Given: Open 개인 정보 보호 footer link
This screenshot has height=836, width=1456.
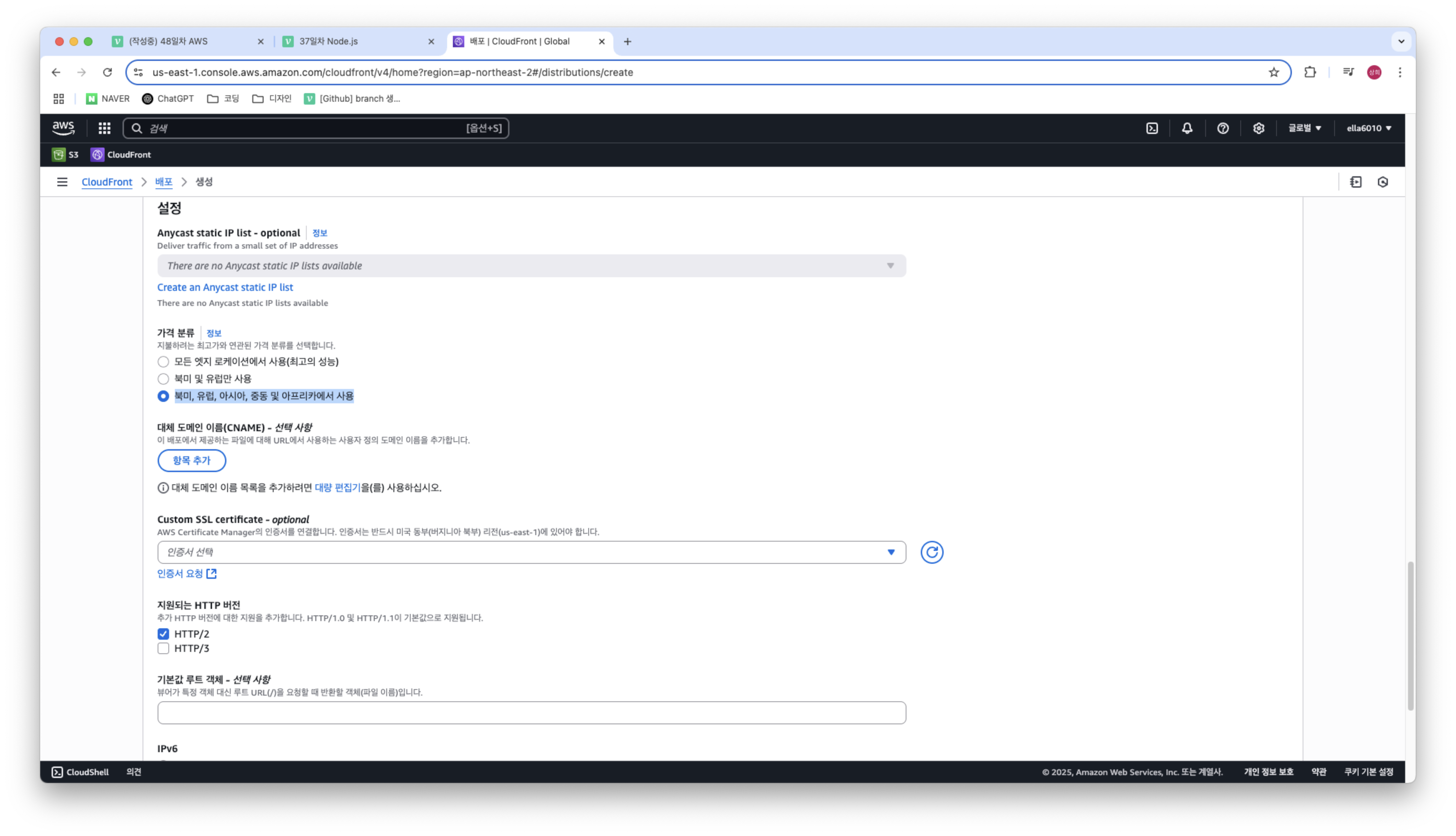Looking at the screenshot, I should coord(1268,772).
